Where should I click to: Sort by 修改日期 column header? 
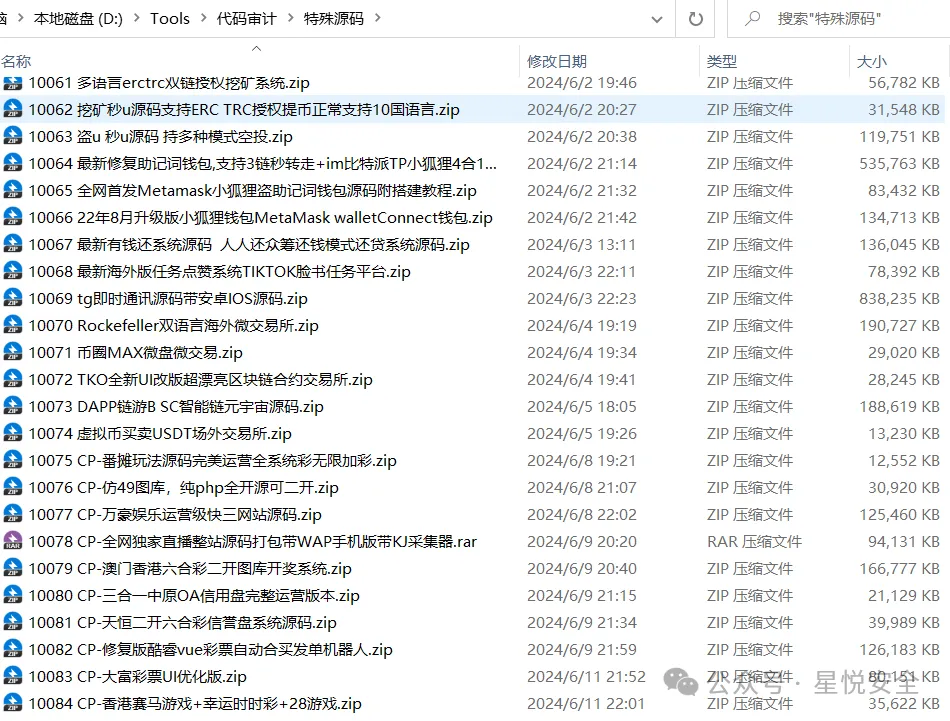(557, 61)
